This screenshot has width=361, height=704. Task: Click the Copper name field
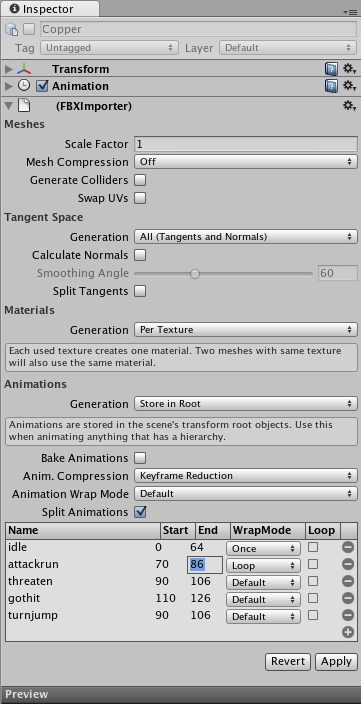coord(198,29)
